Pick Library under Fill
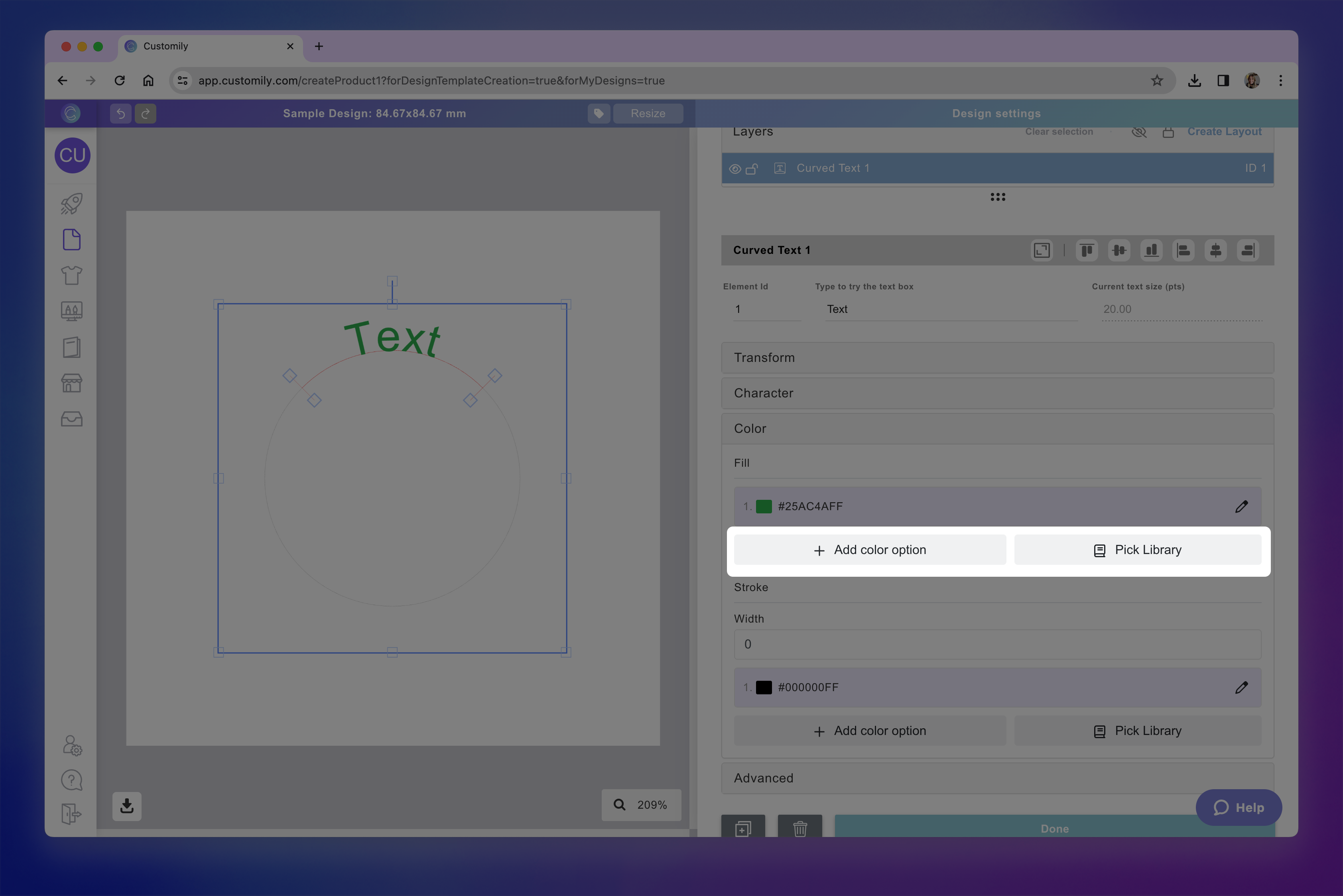The width and height of the screenshot is (1343, 896). point(1138,550)
